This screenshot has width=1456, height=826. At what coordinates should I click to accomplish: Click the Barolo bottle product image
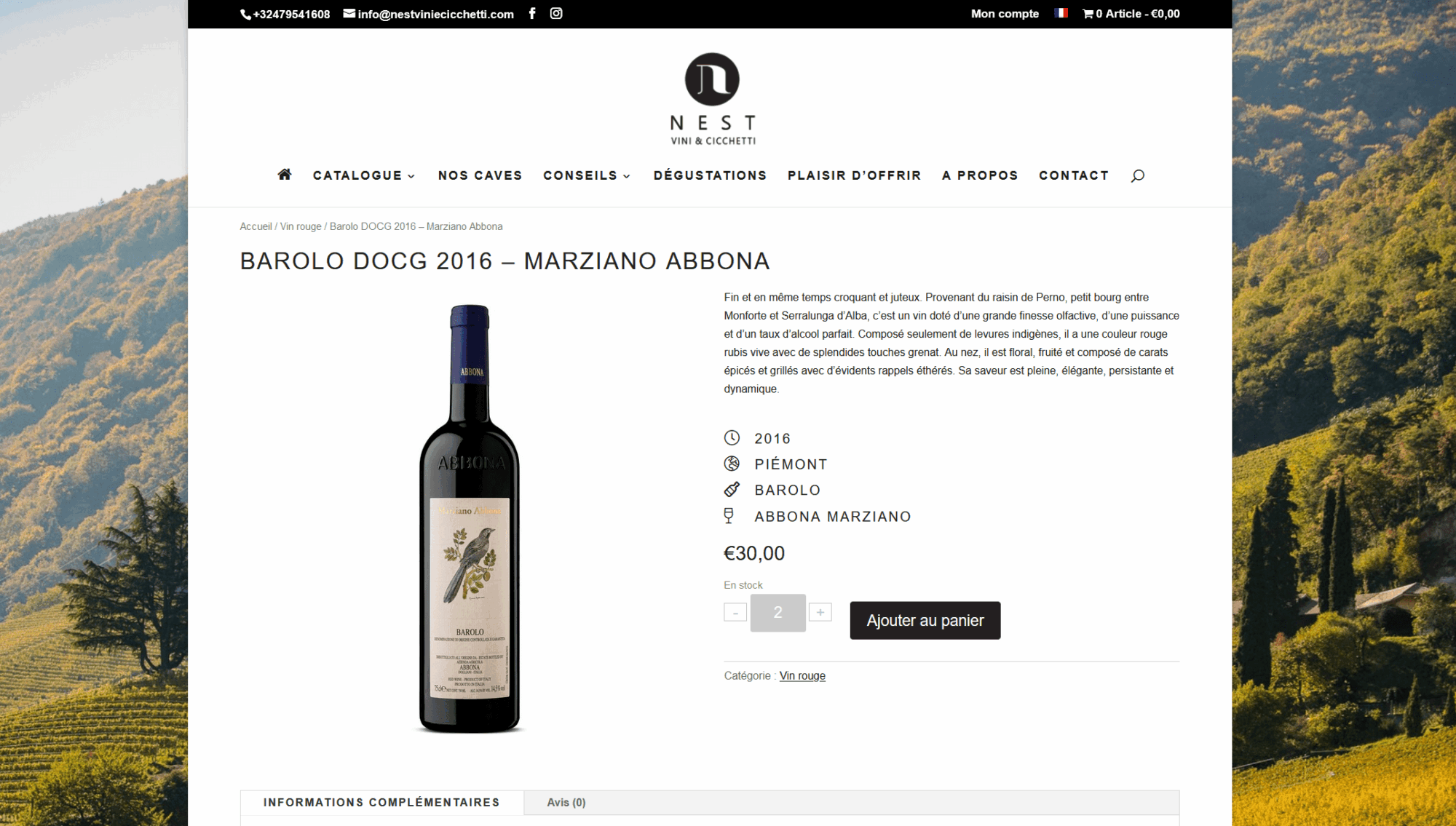[470, 518]
